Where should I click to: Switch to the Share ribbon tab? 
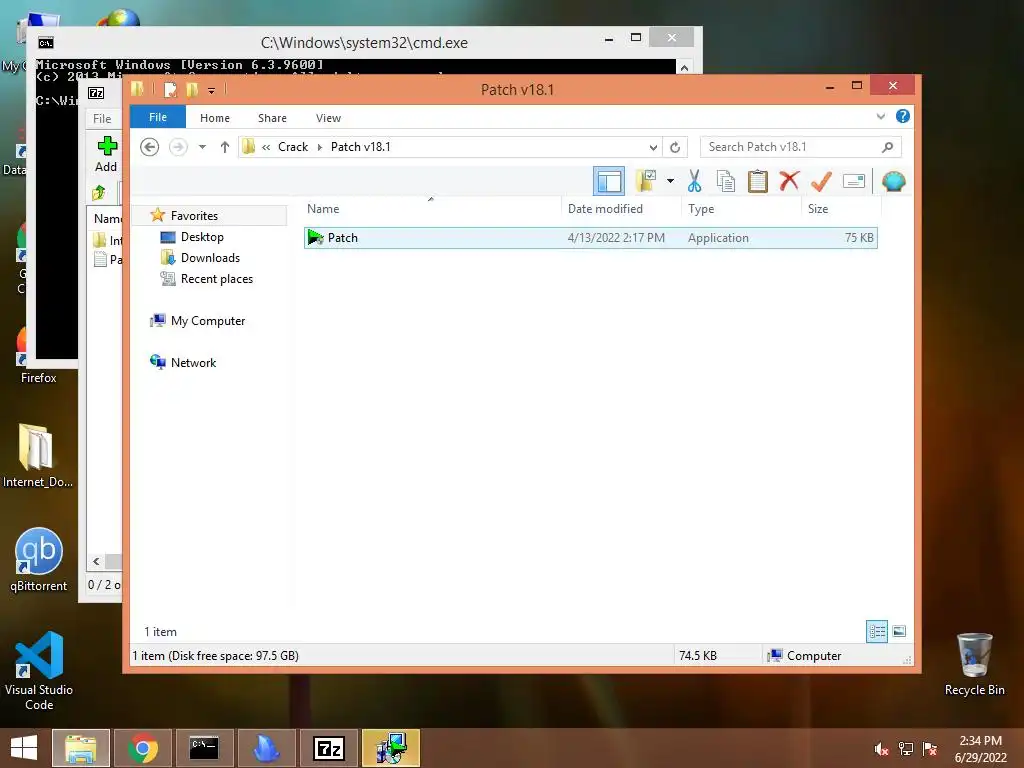click(272, 118)
